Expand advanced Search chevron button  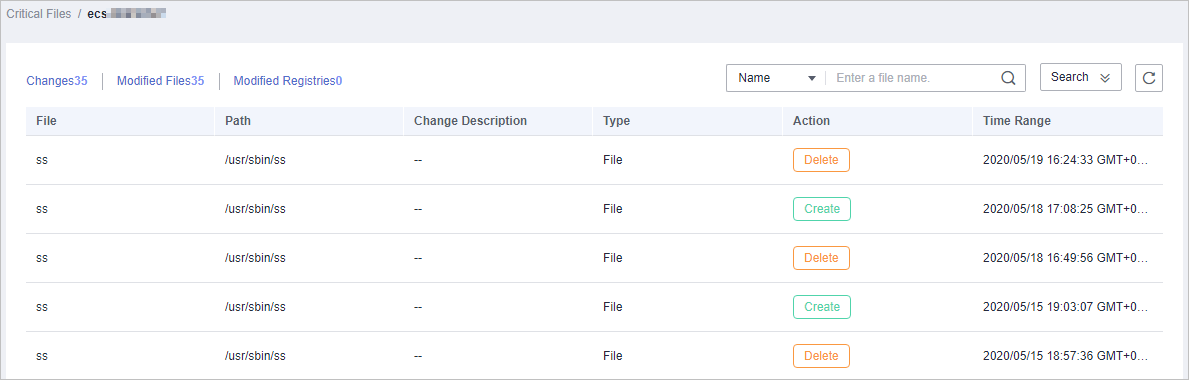pos(1081,77)
